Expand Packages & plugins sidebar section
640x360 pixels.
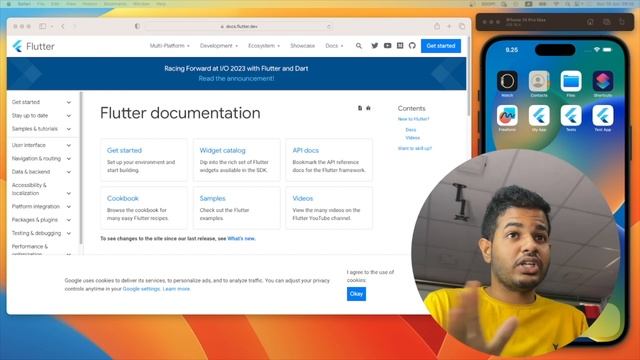41,220
